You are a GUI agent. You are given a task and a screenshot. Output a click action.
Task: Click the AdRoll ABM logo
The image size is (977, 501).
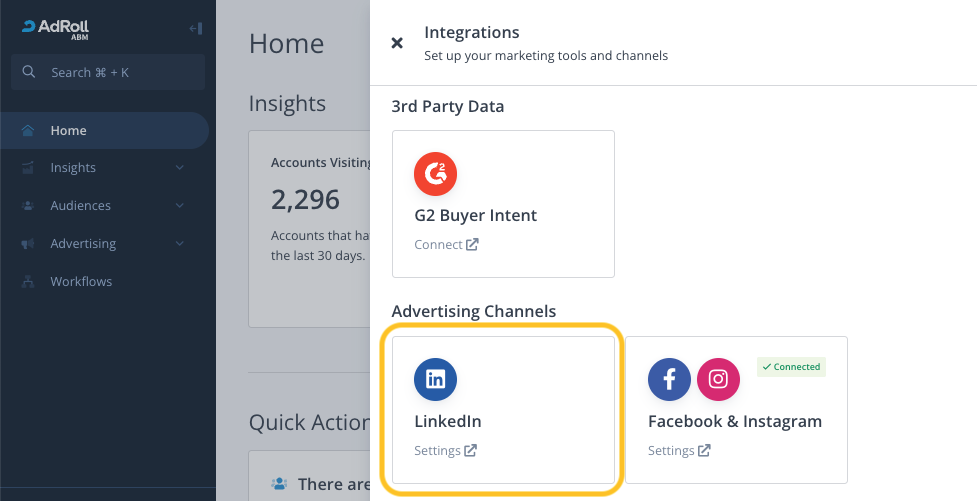click(x=57, y=28)
